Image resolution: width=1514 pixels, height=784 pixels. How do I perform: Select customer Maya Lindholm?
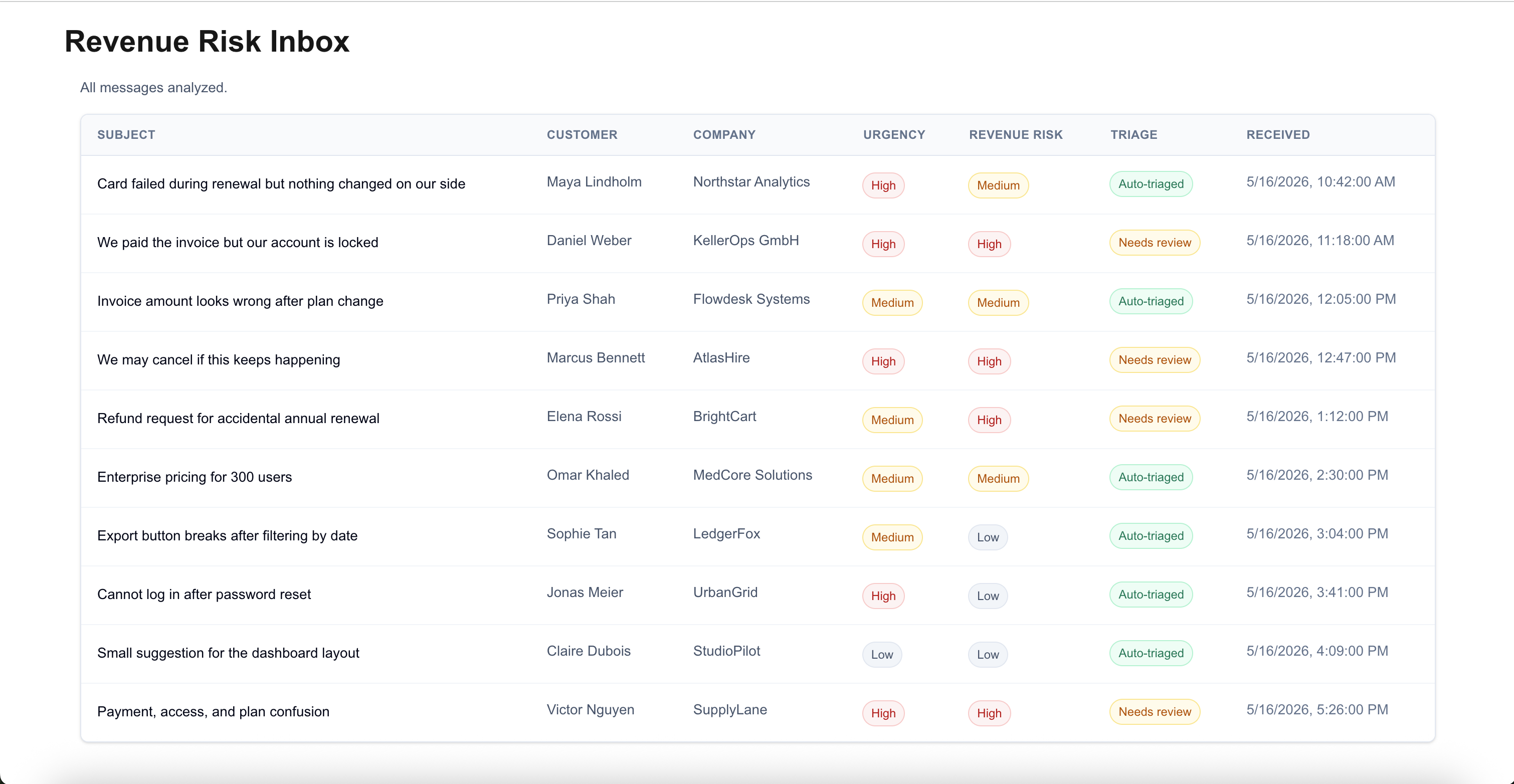[x=594, y=182]
